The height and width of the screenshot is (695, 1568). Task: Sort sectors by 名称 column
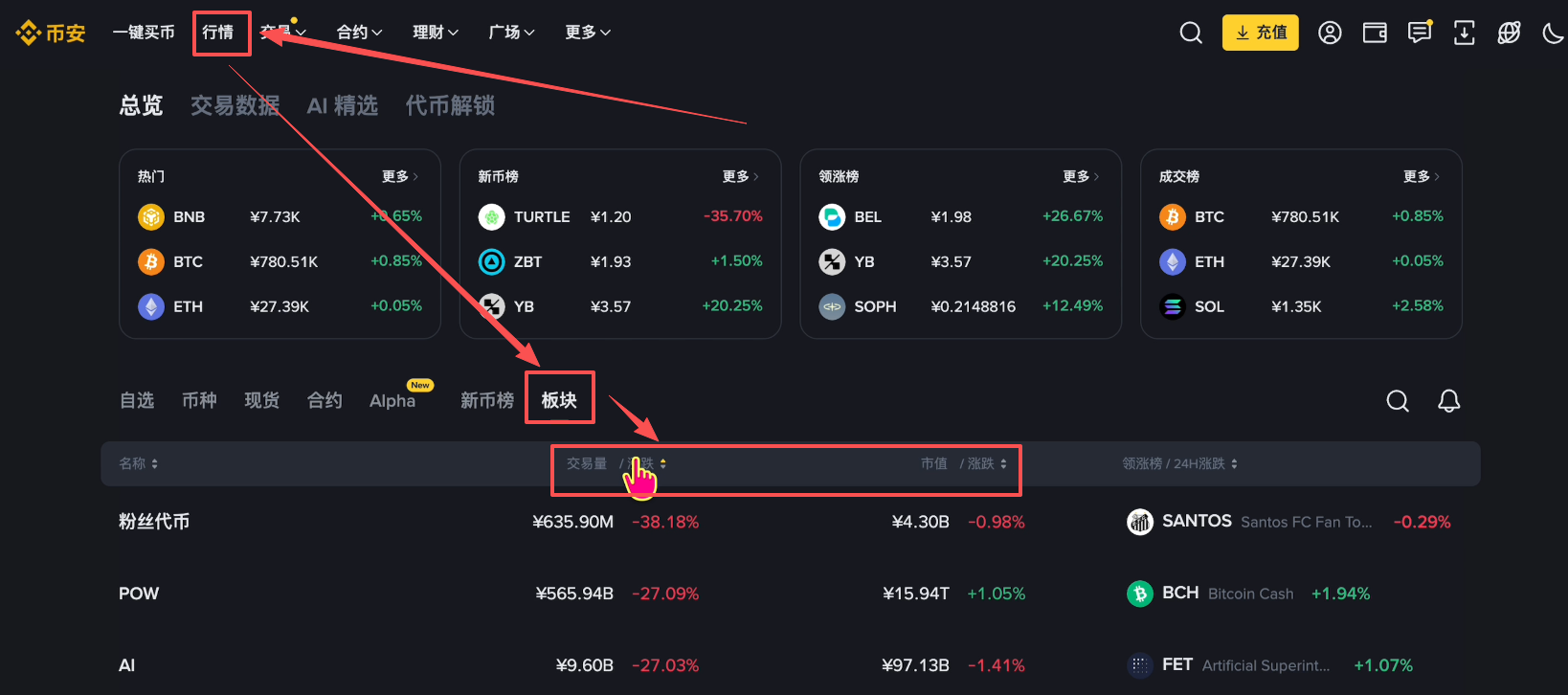138,463
